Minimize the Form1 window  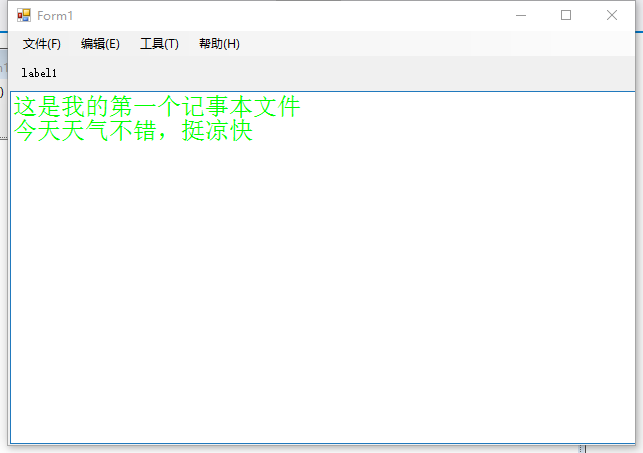(521, 16)
